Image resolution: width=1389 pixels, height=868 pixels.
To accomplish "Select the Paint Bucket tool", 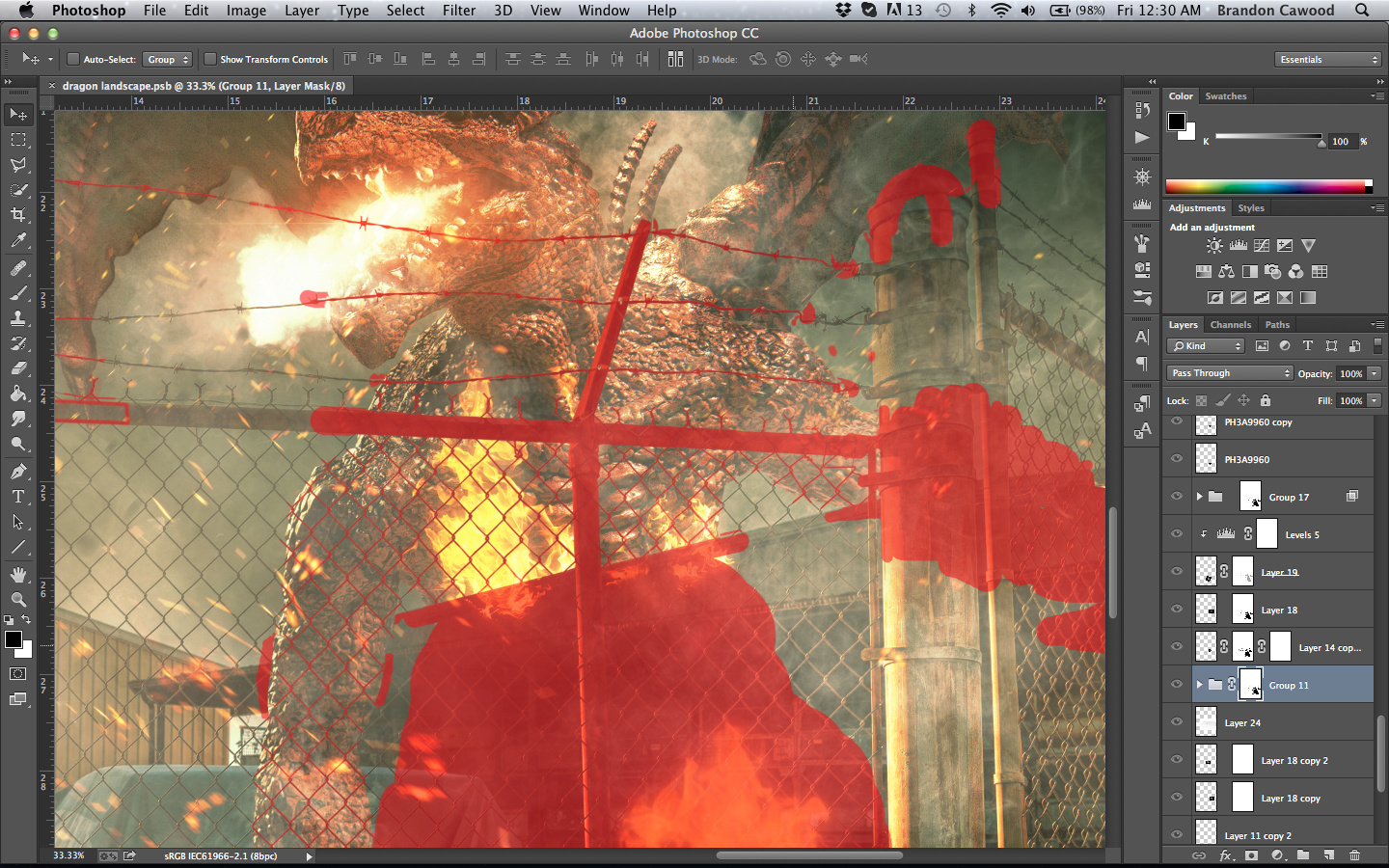I will (18, 393).
